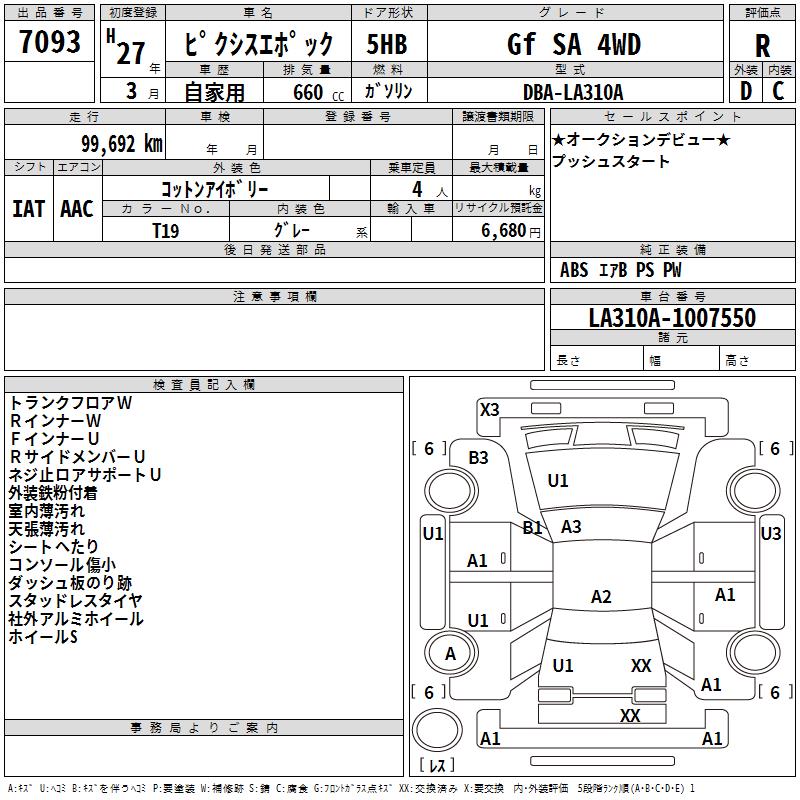
Task: Select chassis number LA310A-1007550
Action: [x=672, y=318]
